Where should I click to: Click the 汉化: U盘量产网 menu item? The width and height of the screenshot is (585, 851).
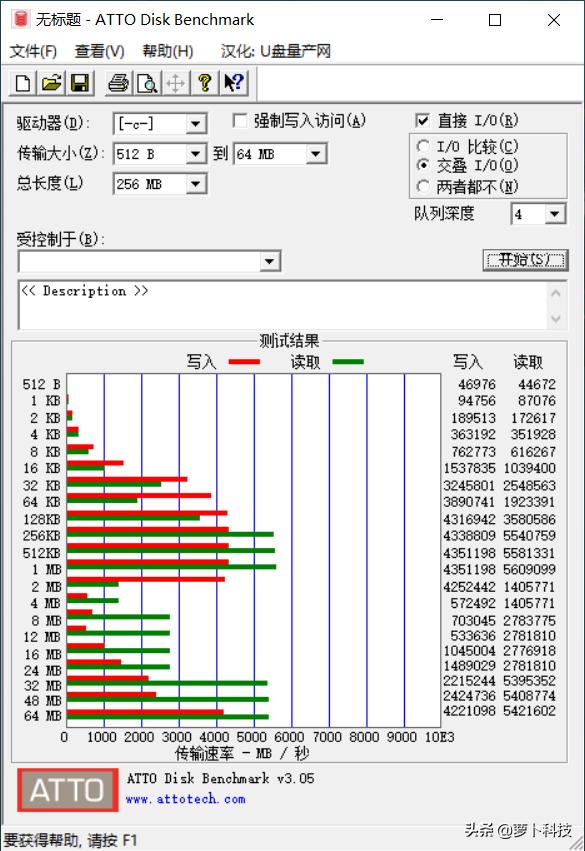(x=276, y=52)
